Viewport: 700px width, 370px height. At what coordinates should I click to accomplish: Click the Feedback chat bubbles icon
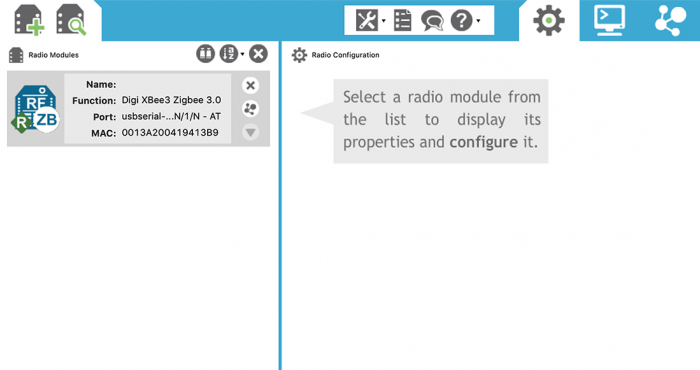(432, 21)
